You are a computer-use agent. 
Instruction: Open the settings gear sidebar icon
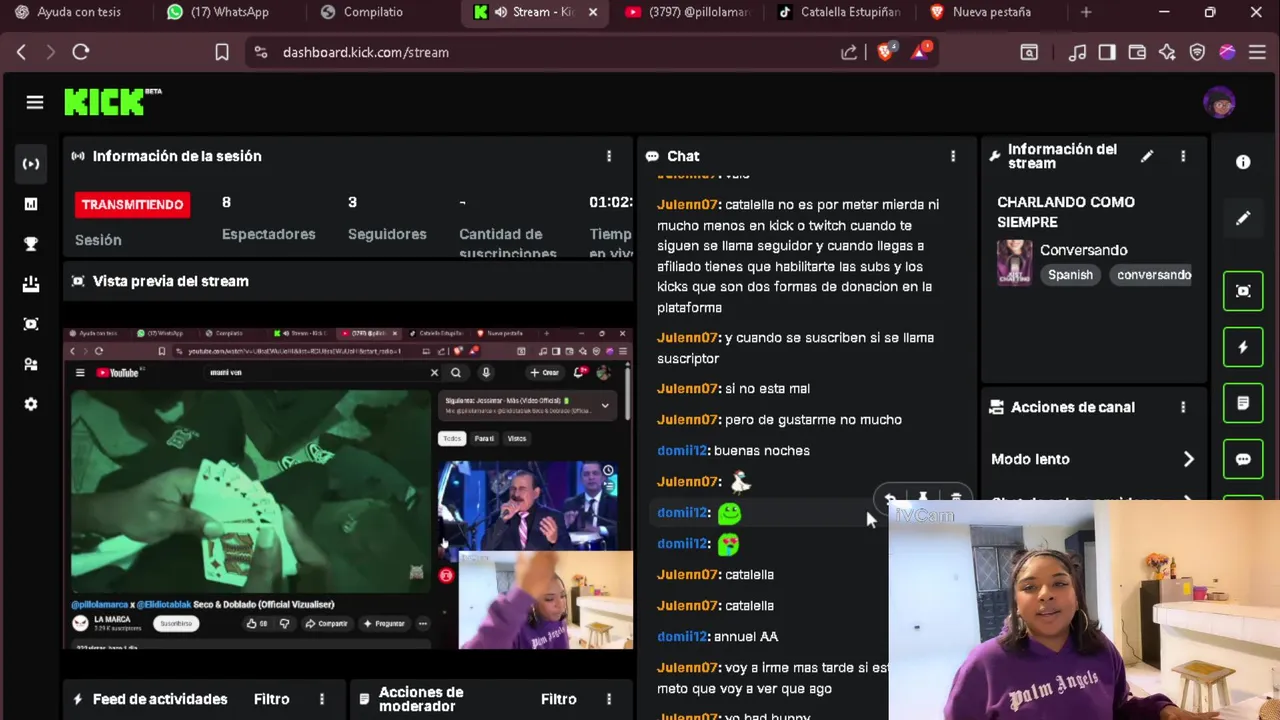tap(31, 404)
